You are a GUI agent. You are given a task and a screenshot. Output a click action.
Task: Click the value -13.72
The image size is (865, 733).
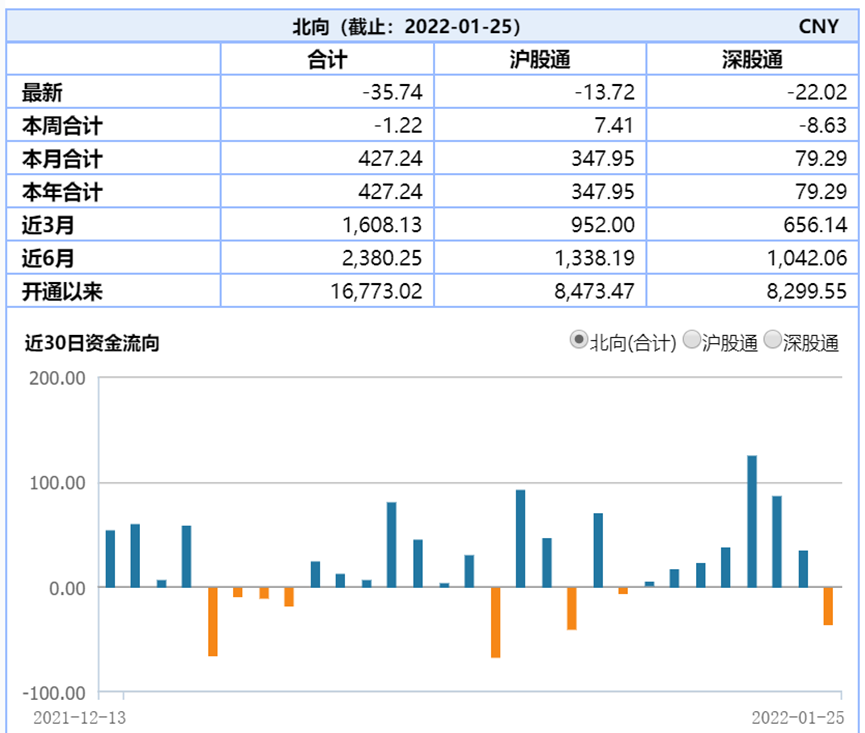[605, 92]
